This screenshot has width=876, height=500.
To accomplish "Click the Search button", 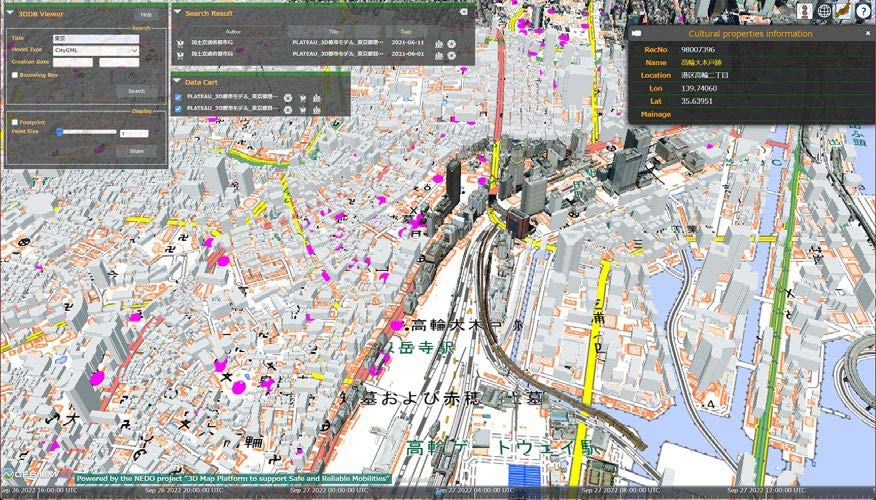I will 136,91.
